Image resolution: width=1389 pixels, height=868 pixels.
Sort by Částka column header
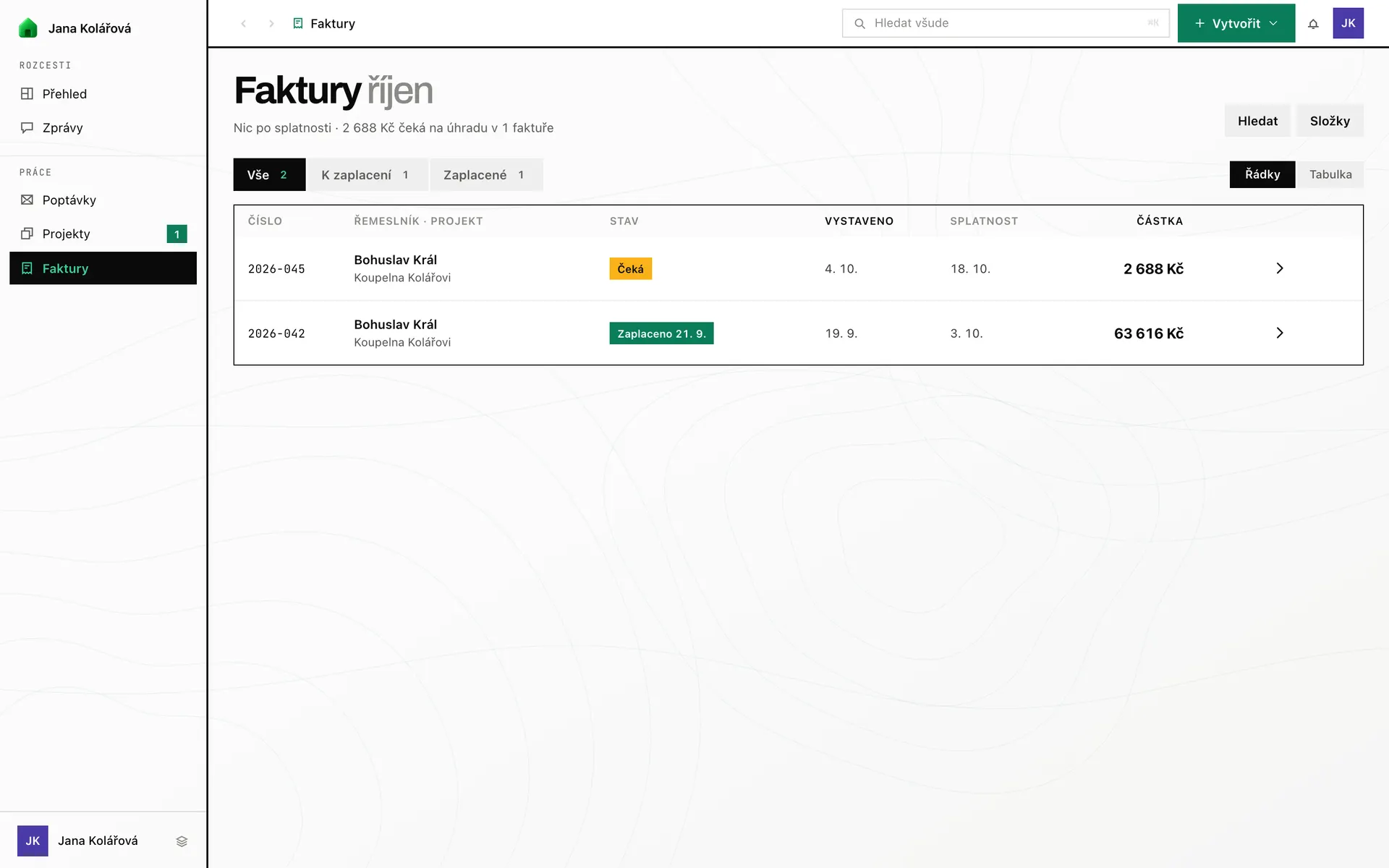click(x=1160, y=221)
